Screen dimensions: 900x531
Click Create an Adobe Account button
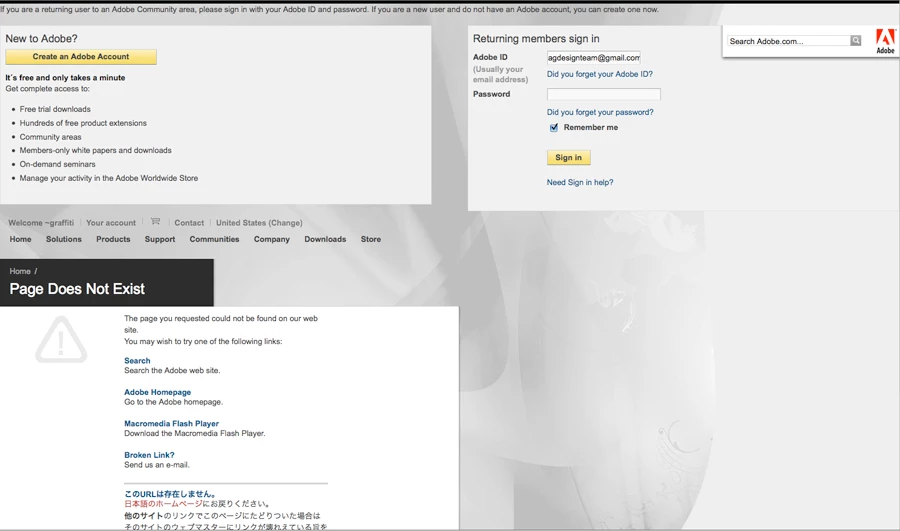point(81,57)
